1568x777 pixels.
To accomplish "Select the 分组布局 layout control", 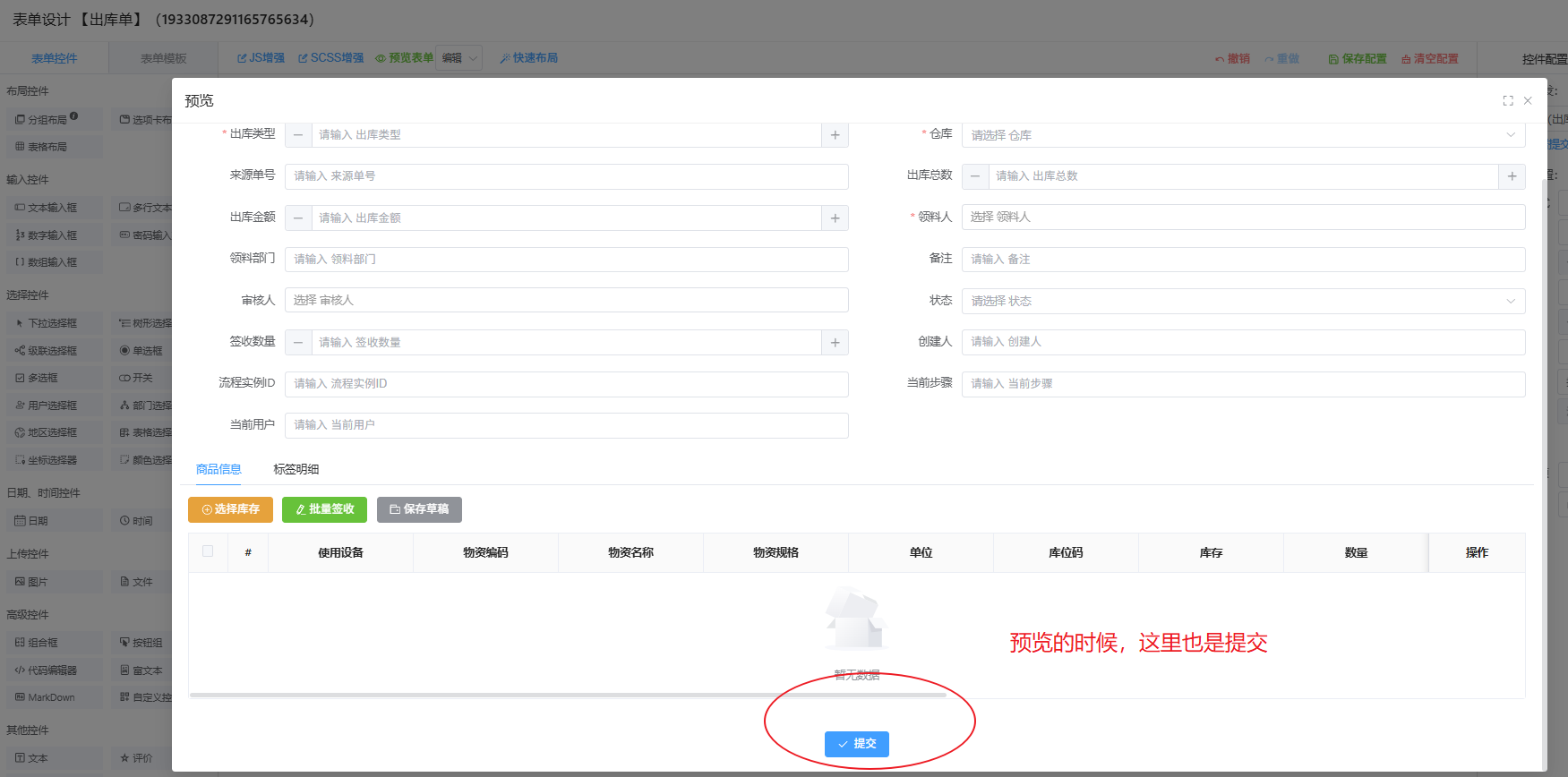I will [x=54, y=119].
